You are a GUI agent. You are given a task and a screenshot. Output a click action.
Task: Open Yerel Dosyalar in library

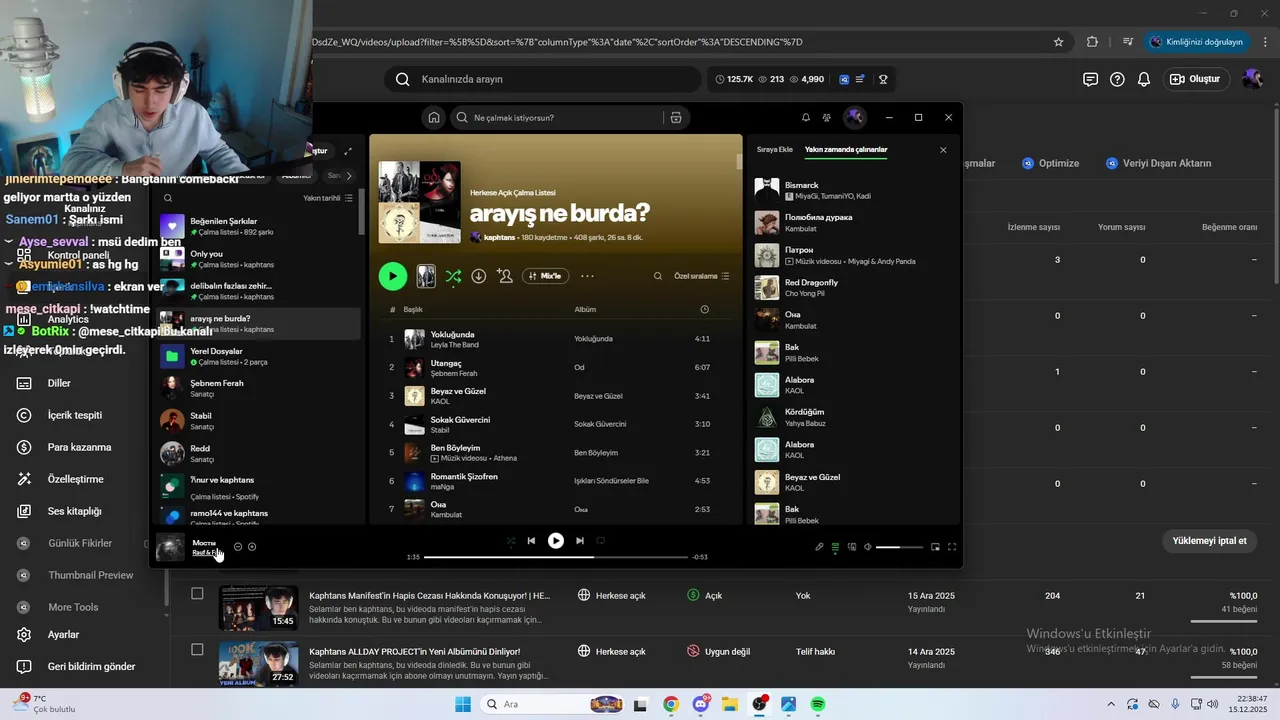tap(258, 356)
